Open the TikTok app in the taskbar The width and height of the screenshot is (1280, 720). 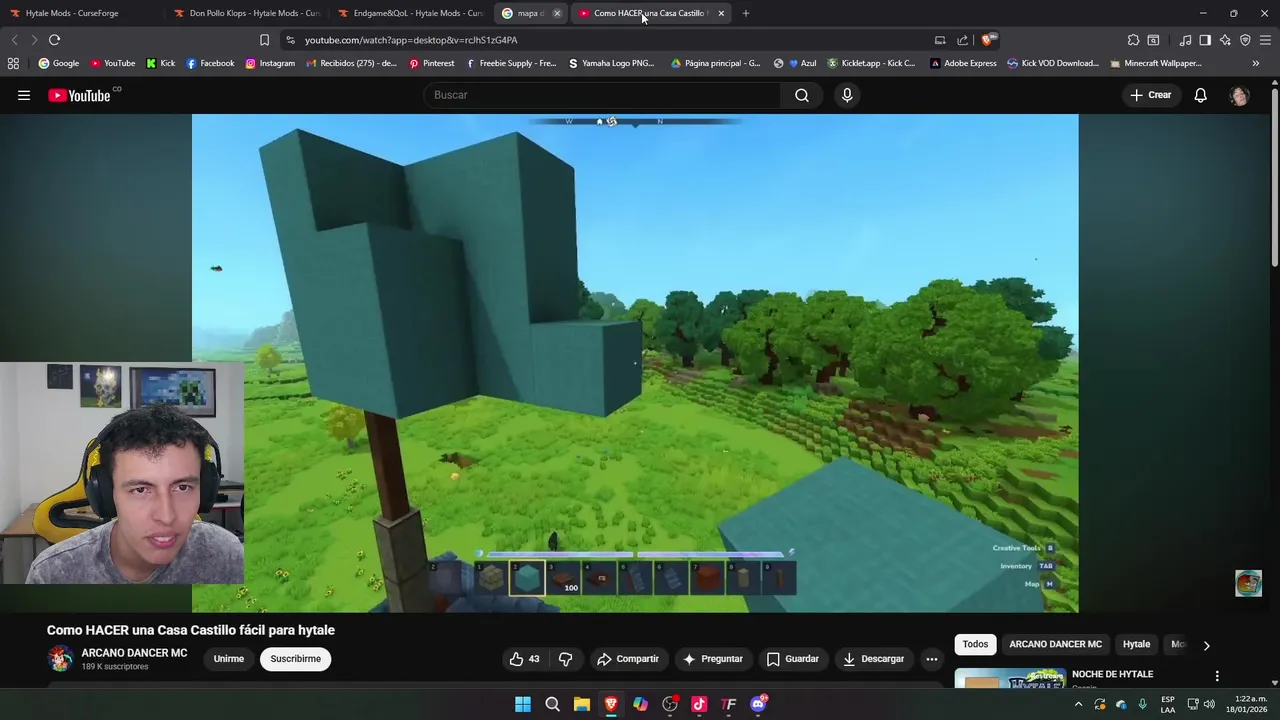point(699,704)
